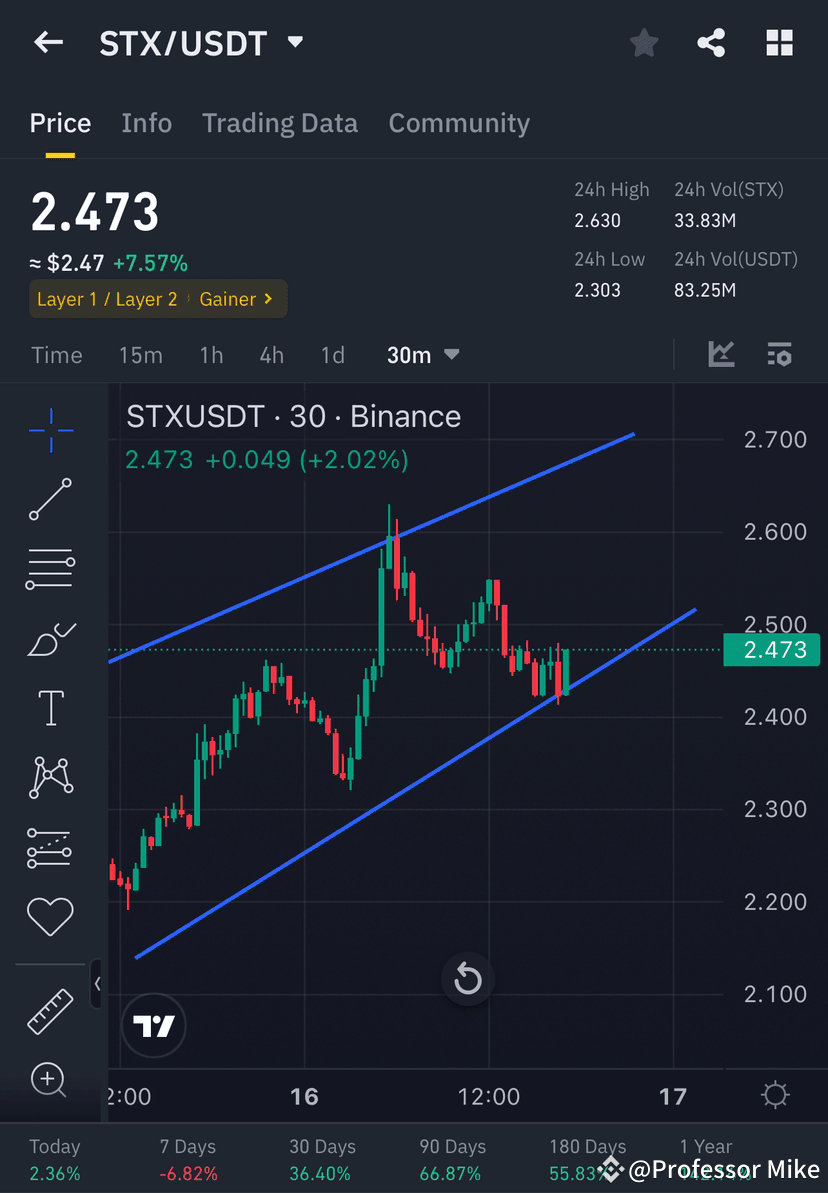Screen dimensions: 828x1193
Task: Select the crosshair tool
Action: pos(50,430)
